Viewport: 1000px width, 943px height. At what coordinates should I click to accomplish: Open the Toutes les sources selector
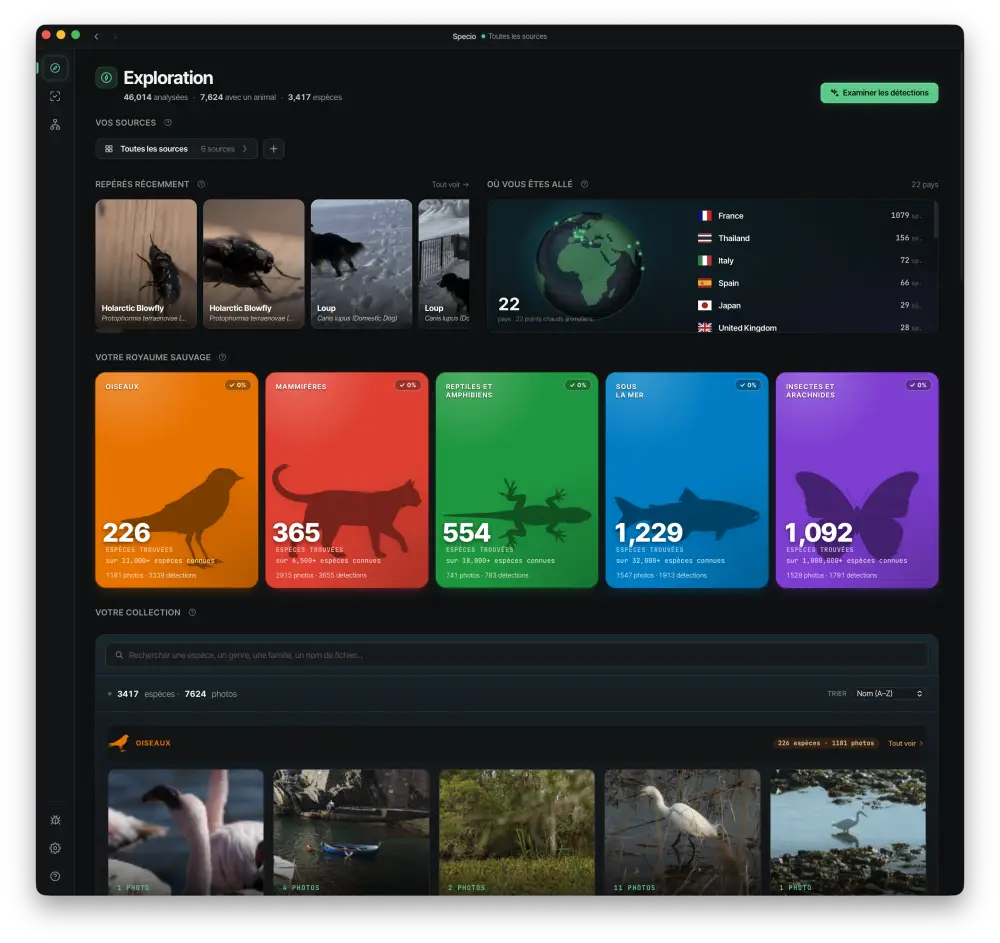(177, 149)
